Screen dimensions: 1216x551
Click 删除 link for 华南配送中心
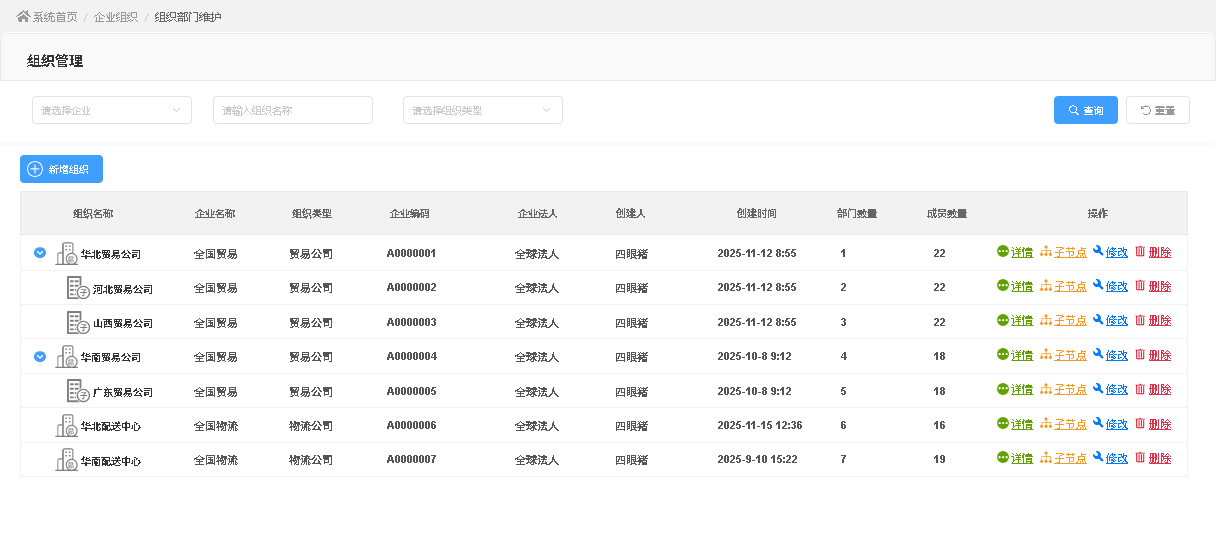tap(1159, 459)
